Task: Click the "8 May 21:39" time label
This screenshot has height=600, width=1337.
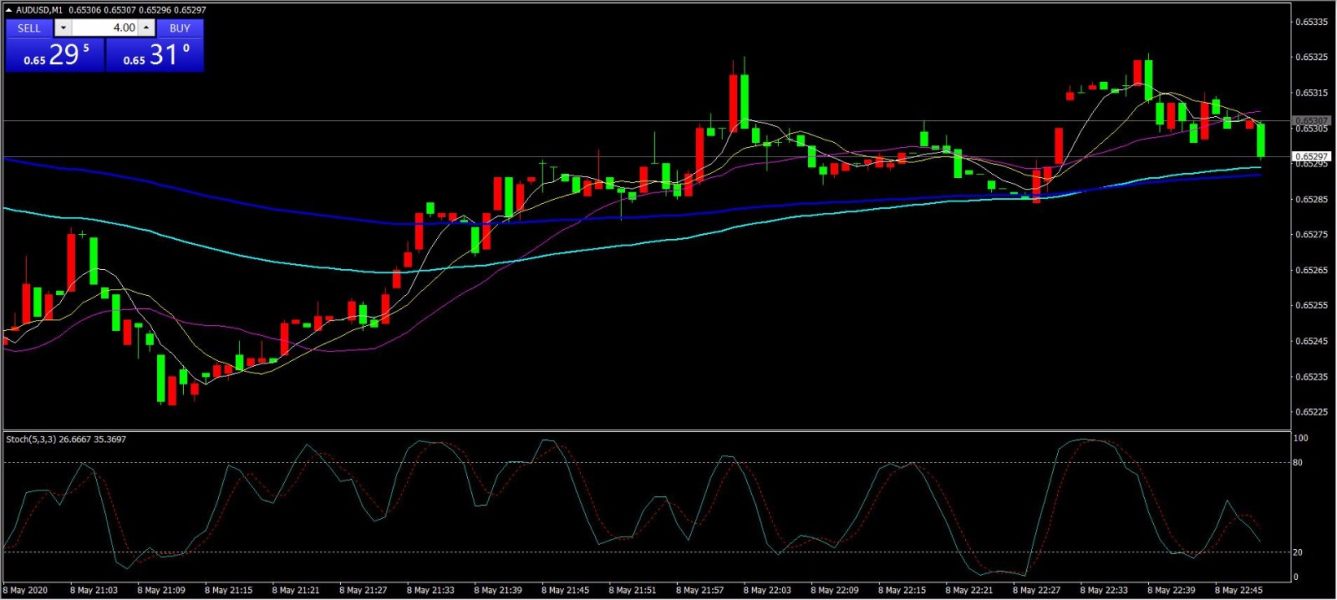Action: tap(499, 590)
